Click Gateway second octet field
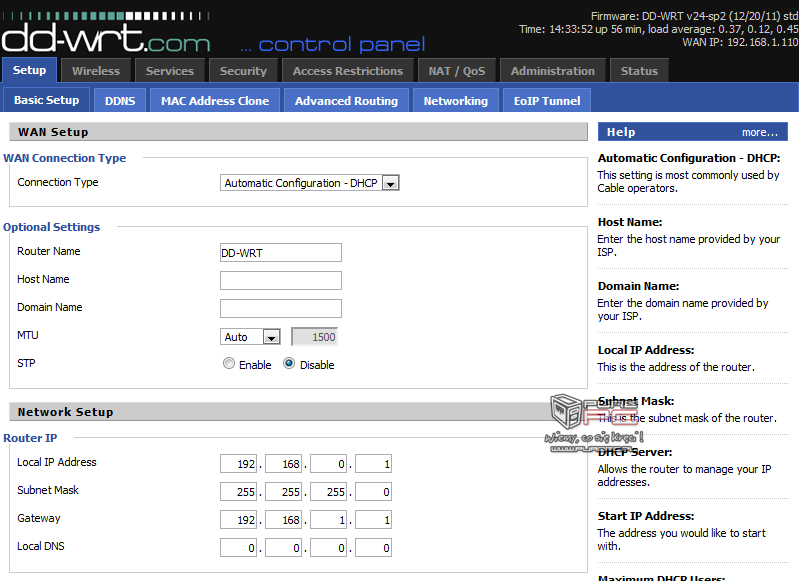Image resolution: width=799 pixels, height=581 pixels. click(283, 520)
